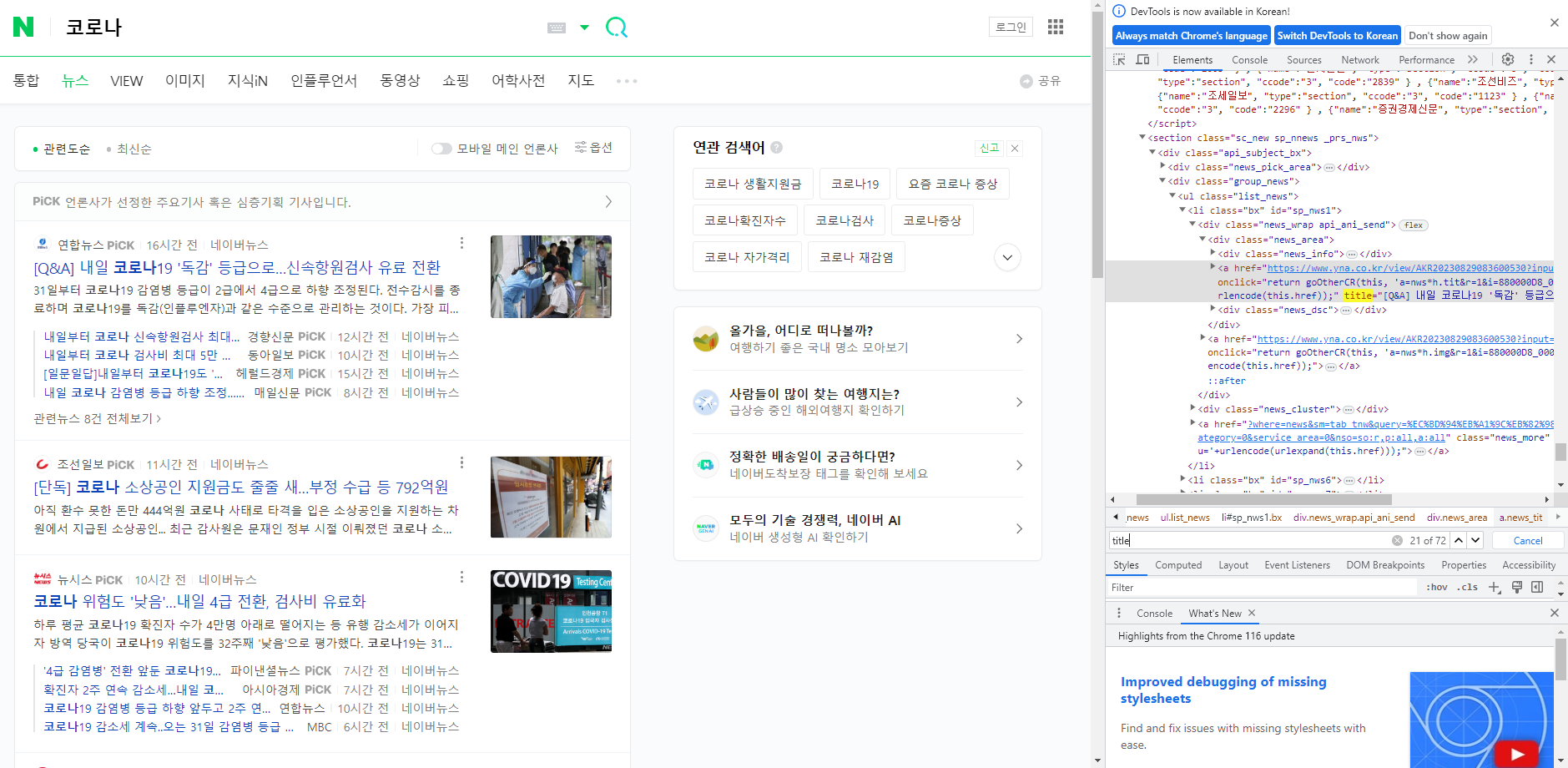Open the 어학사전 tab
1568x768 pixels.
click(x=518, y=80)
